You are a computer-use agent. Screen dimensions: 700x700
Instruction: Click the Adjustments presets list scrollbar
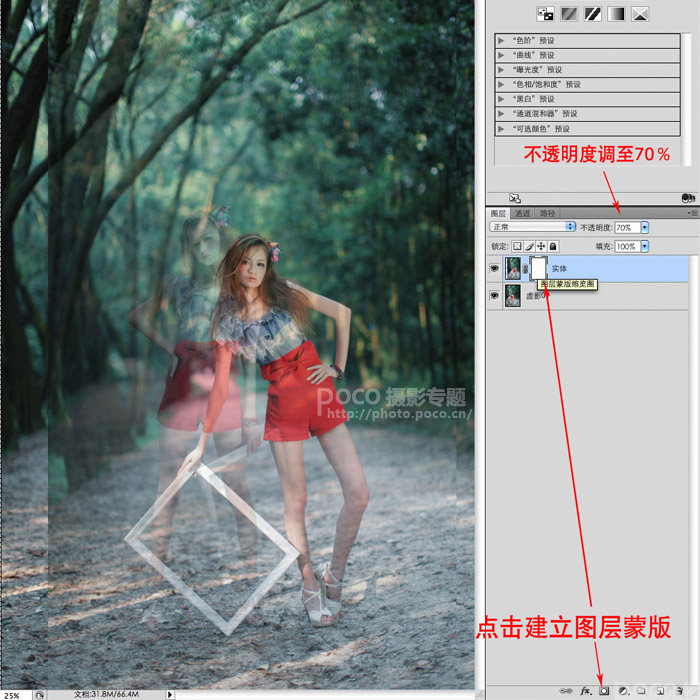pyautogui.click(x=687, y=98)
